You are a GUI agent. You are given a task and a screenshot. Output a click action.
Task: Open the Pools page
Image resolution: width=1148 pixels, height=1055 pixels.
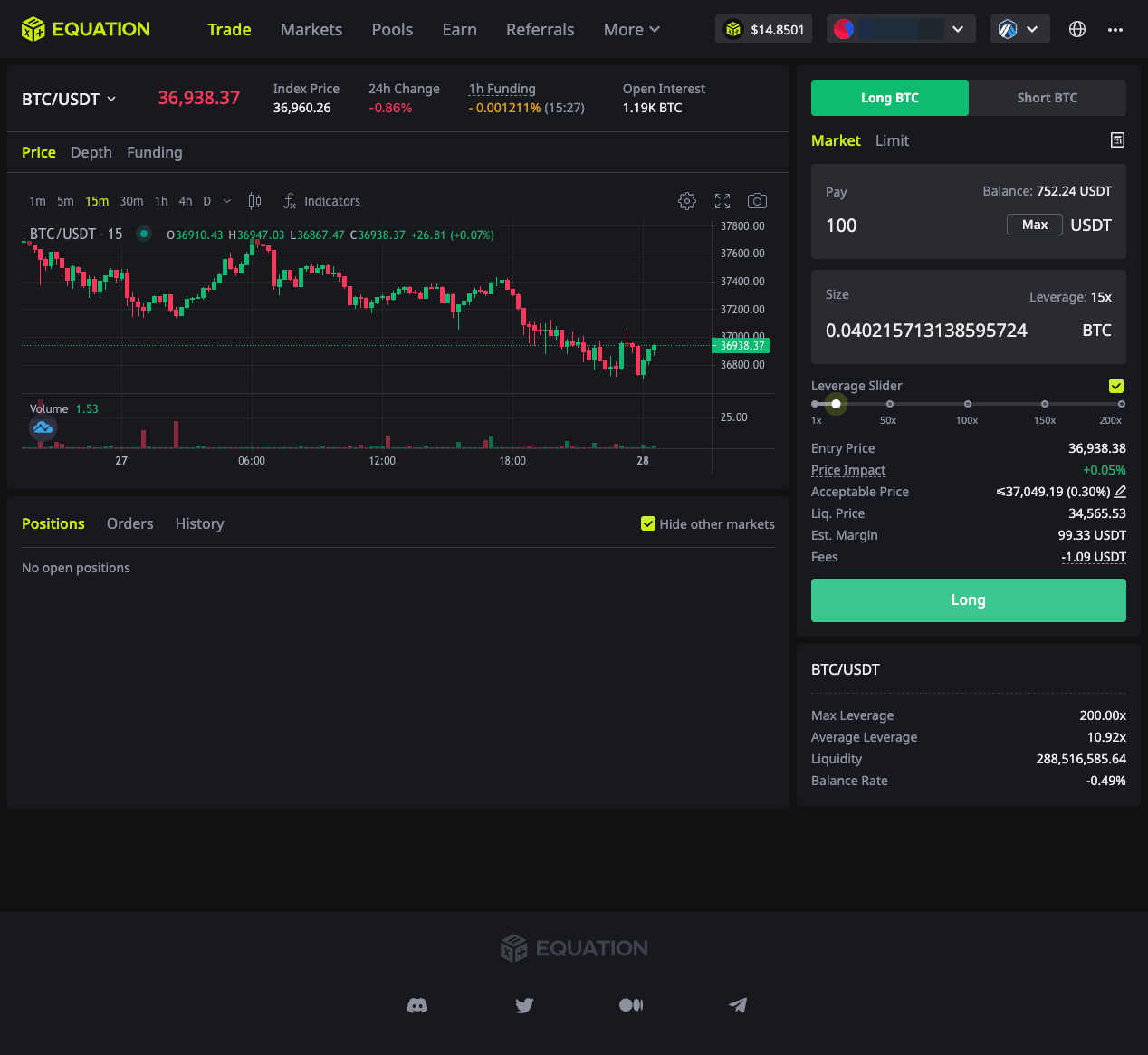(392, 29)
